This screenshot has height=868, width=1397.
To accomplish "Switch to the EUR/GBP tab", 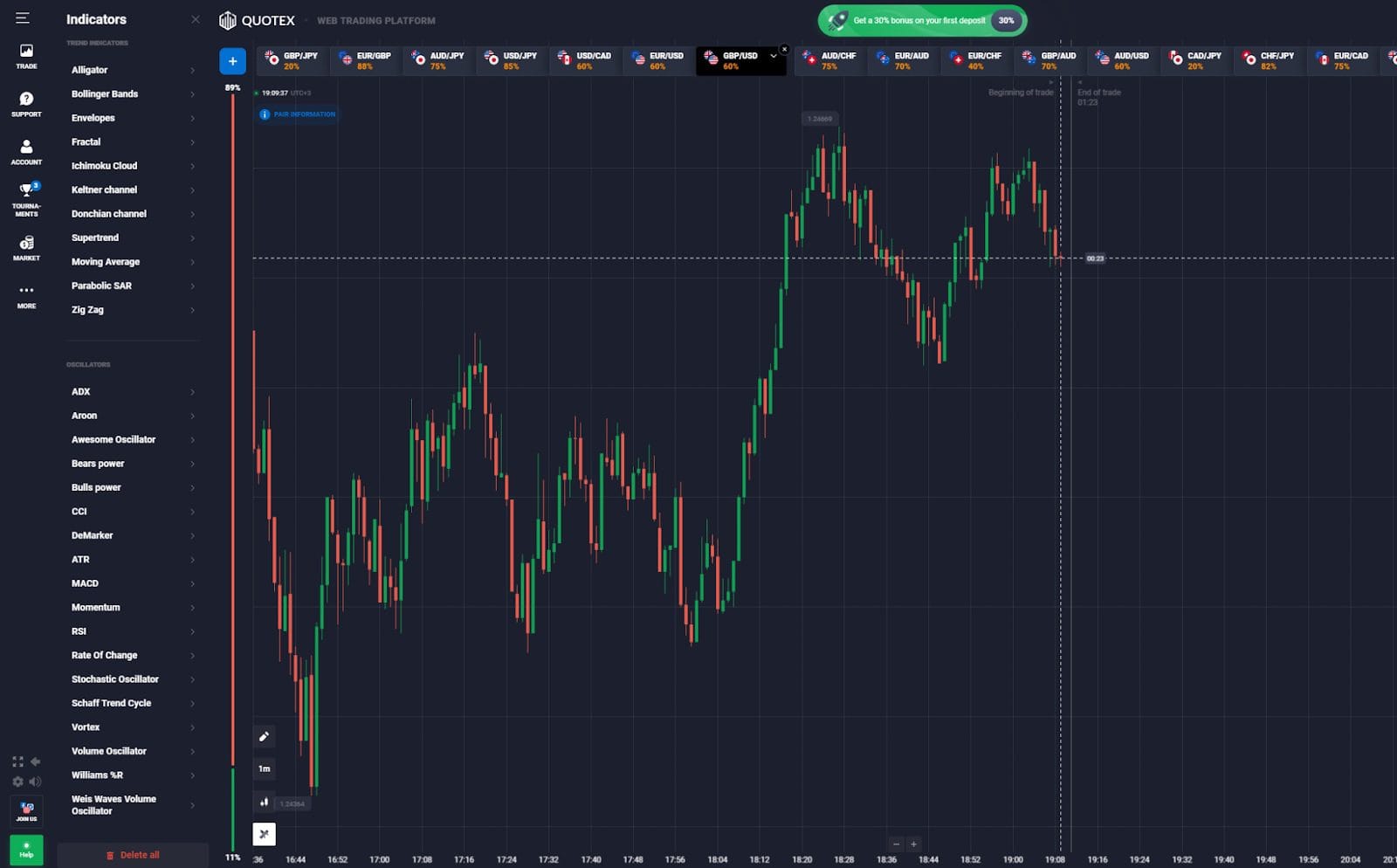I will click(x=366, y=60).
